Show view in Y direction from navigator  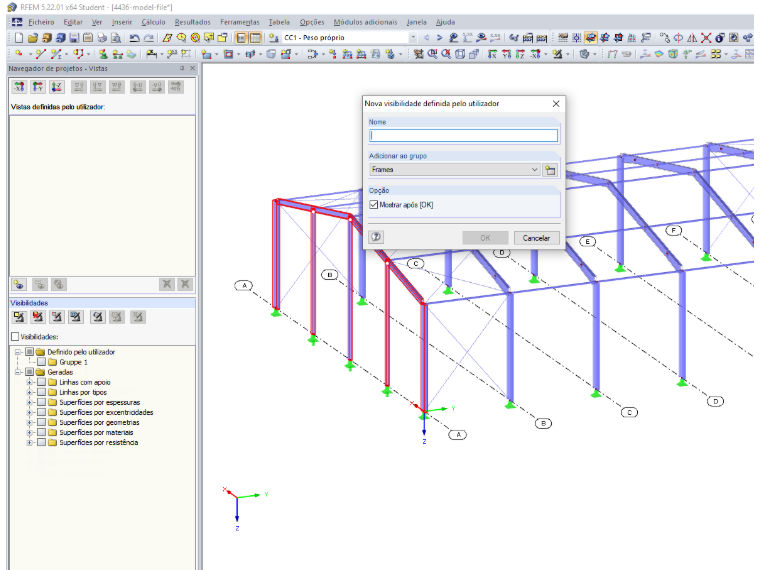click(38, 87)
